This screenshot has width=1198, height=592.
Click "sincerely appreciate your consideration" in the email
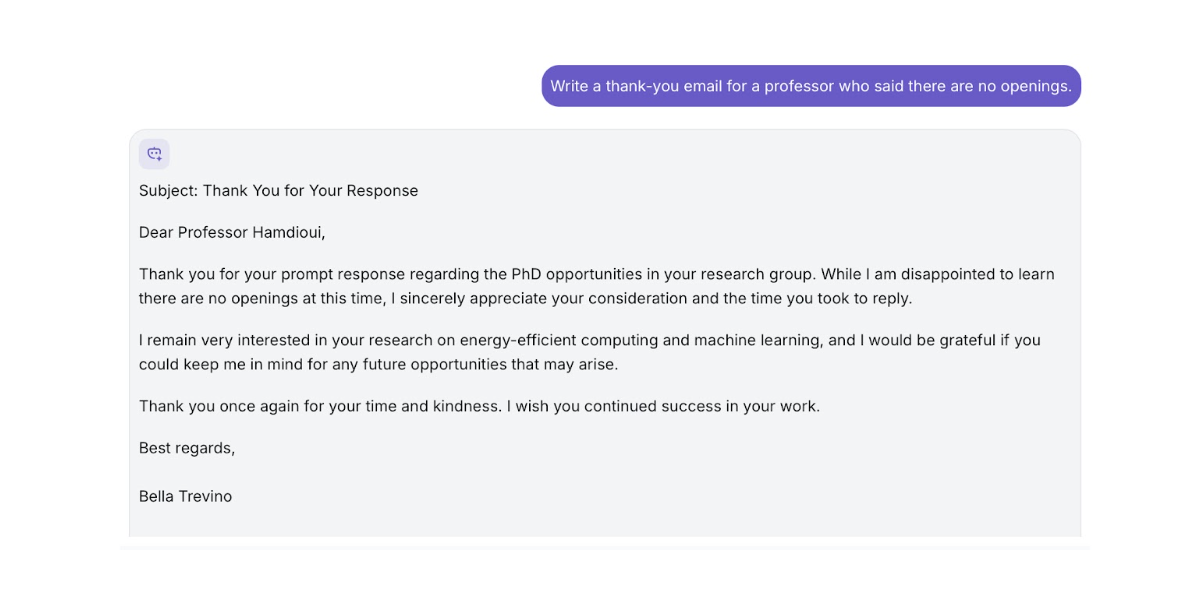pyautogui.click(x=538, y=298)
